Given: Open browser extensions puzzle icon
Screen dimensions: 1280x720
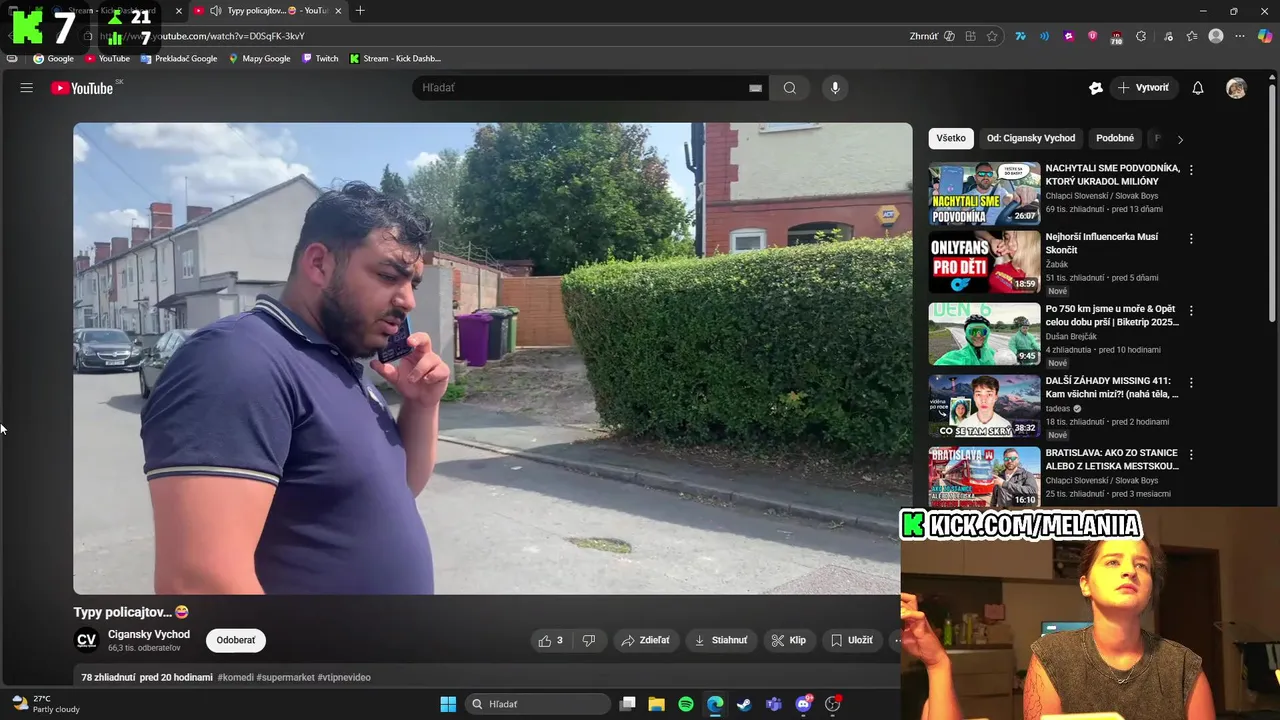Looking at the screenshot, I should [x=1141, y=36].
